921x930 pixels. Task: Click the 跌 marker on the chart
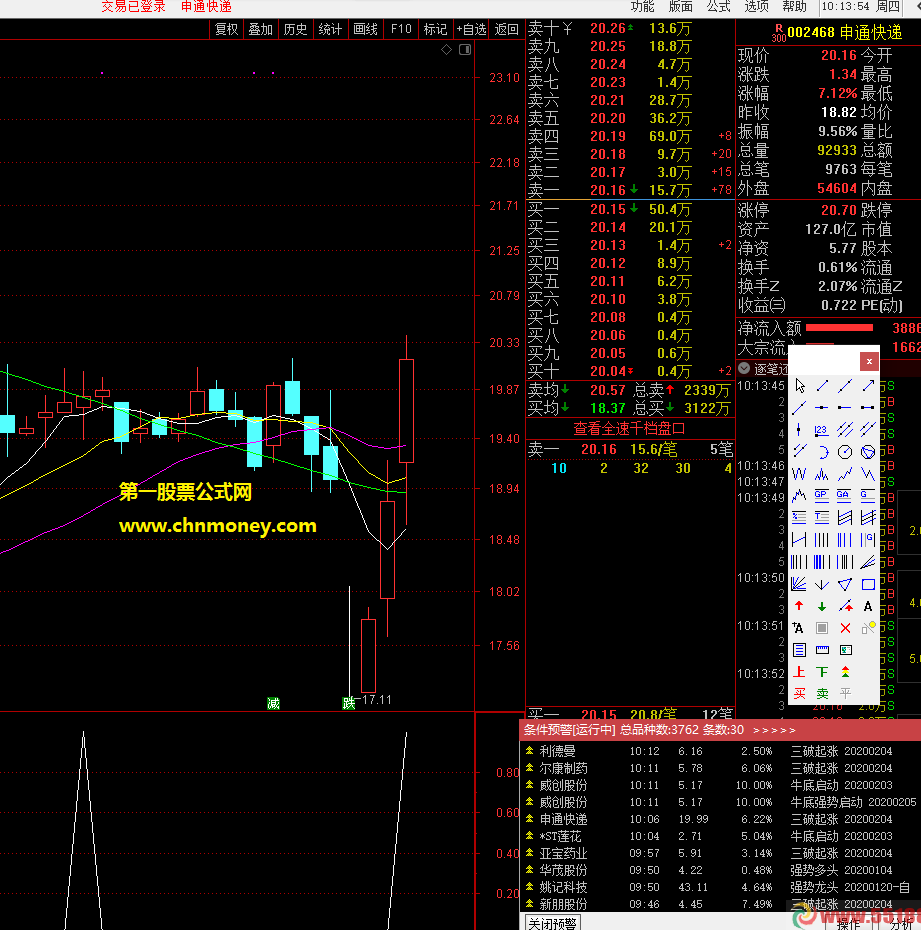(349, 703)
